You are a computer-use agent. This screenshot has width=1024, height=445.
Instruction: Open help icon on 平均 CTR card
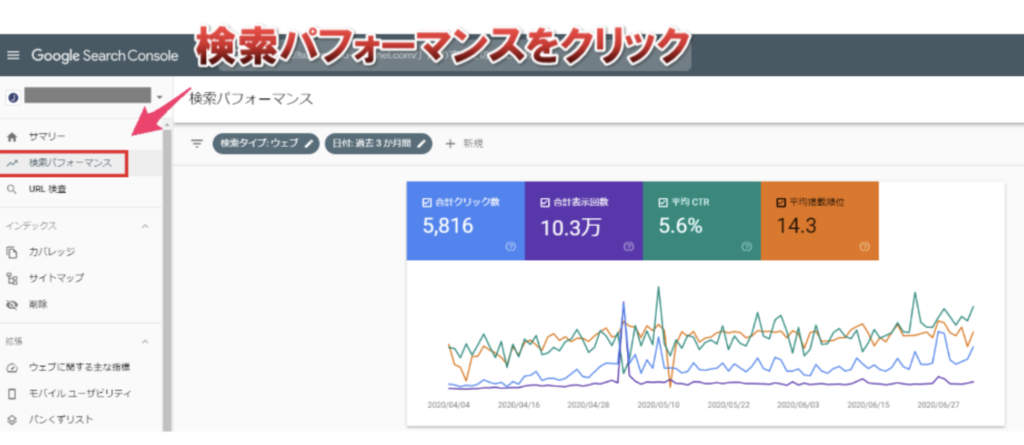coord(746,247)
